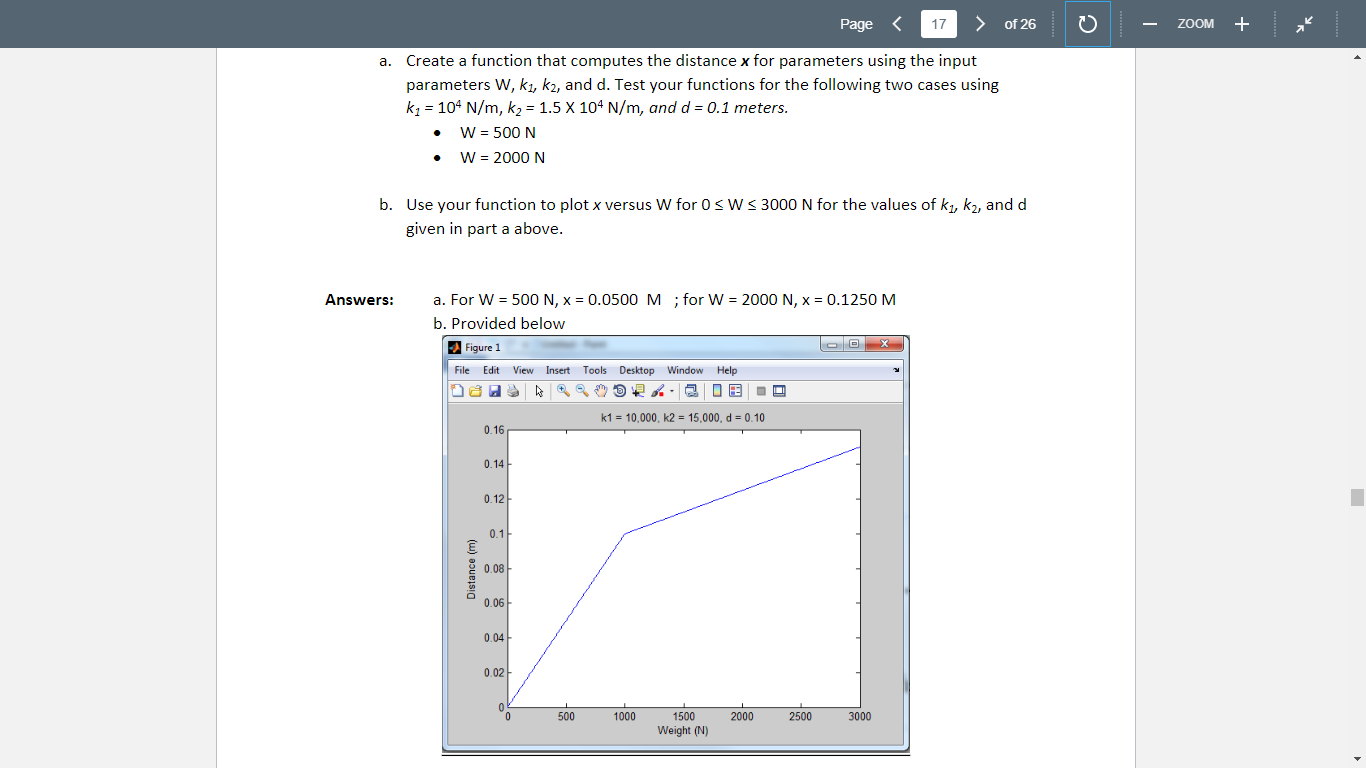This screenshot has width=1366, height=768.
Task: Open the Tools menu in Figure 1
Action: 594,370
